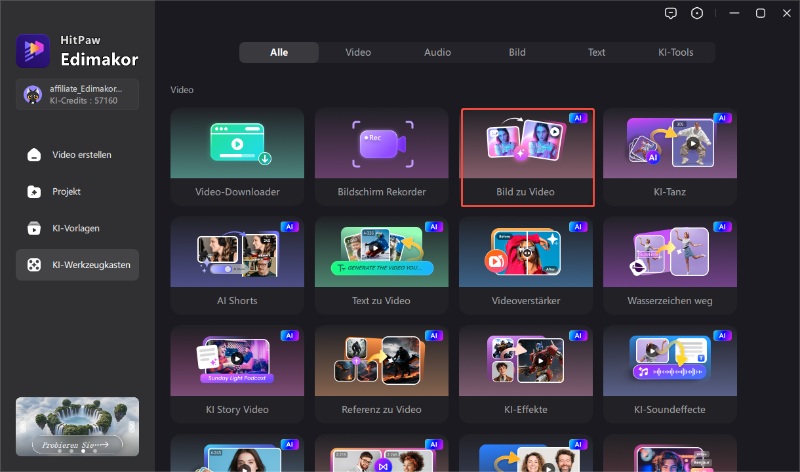Switch to the KI-Tools tab

(676, 52)
